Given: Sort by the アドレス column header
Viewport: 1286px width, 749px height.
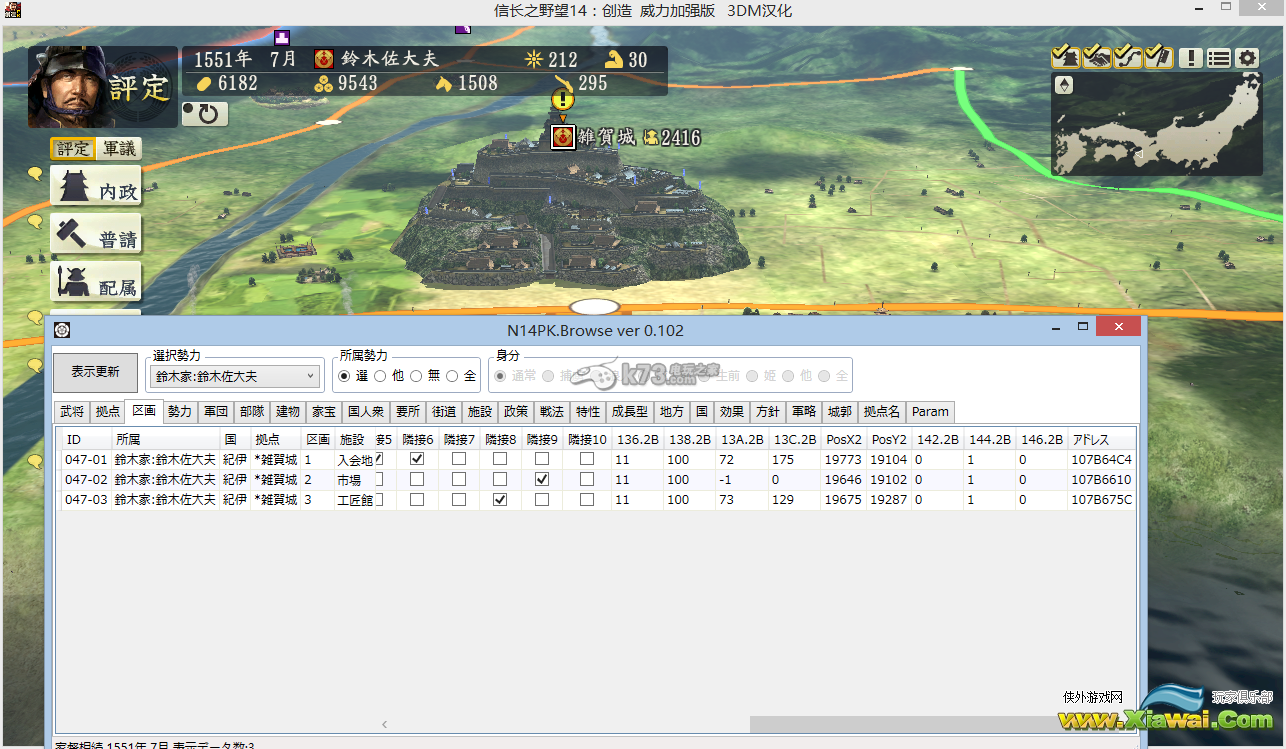Looking at the screenshot, I should click(1101, 439).
